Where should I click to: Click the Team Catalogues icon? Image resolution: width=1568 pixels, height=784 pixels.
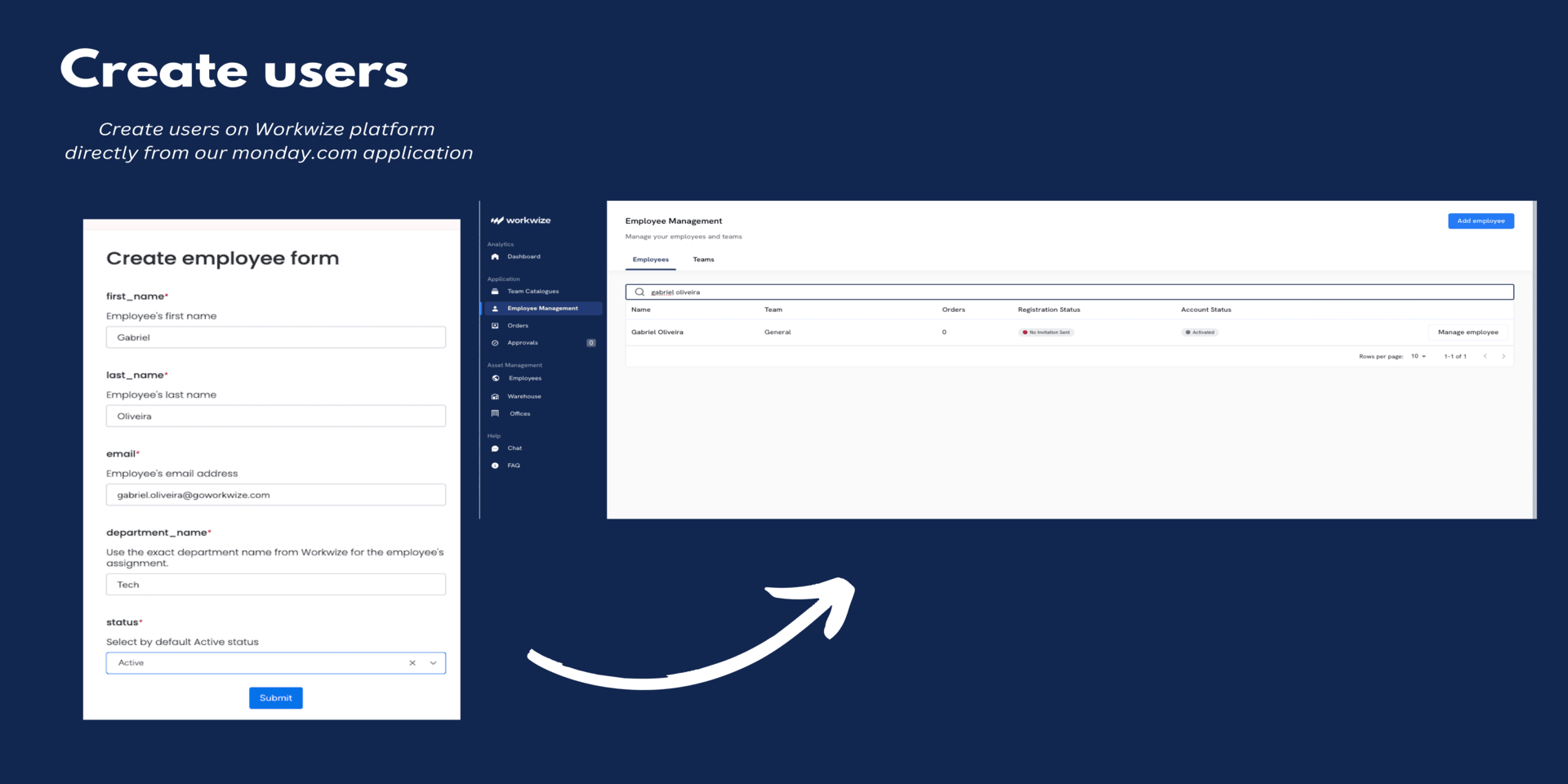click(x=495, y=292)
